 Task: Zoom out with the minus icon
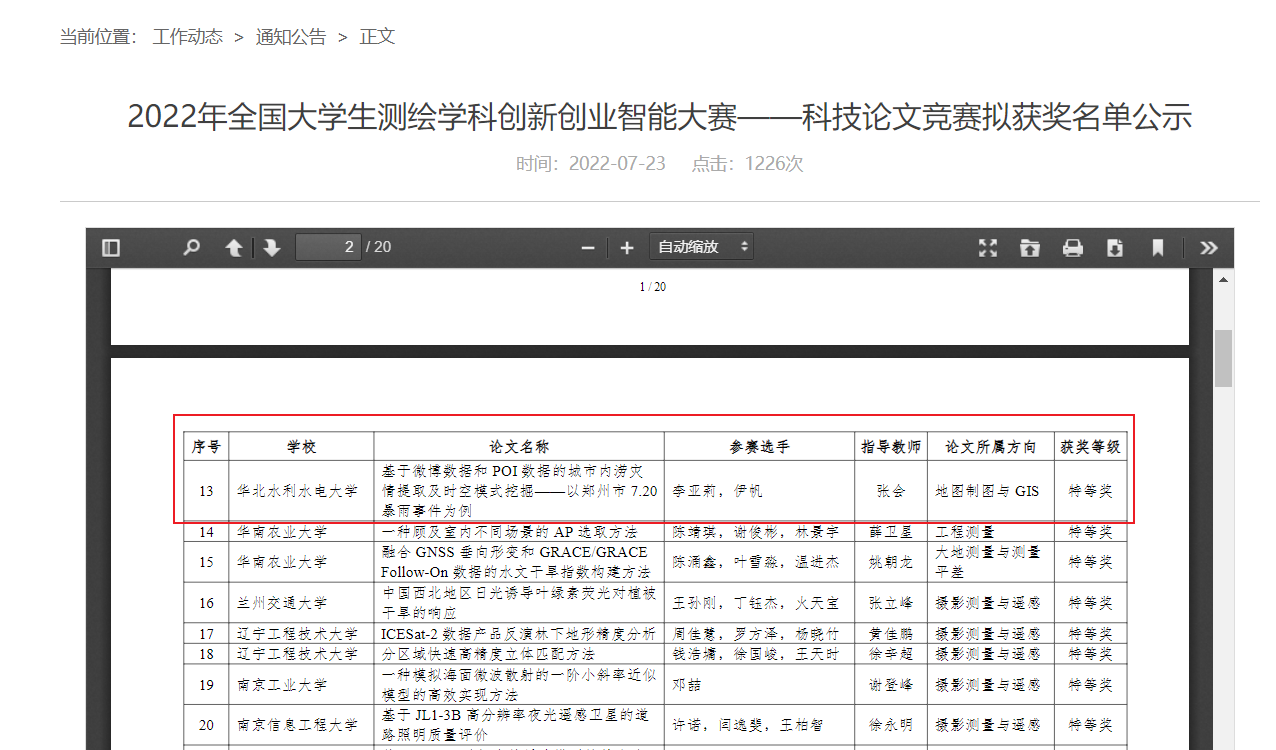point(588,247)
